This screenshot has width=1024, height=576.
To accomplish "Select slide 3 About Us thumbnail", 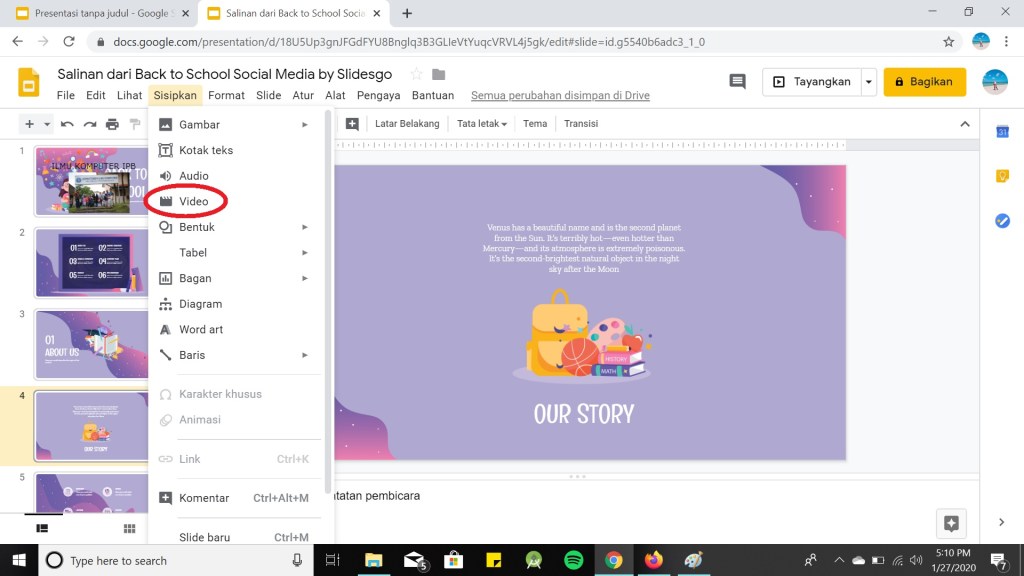I will pyautogui.click(x=91, y=344).
